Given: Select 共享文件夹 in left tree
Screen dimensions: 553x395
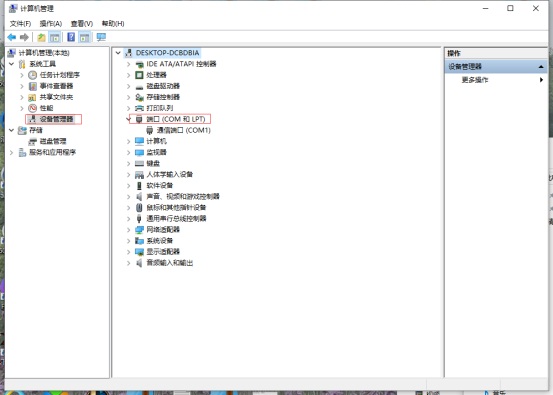Looking at the screenshot, I should point(56,97).
